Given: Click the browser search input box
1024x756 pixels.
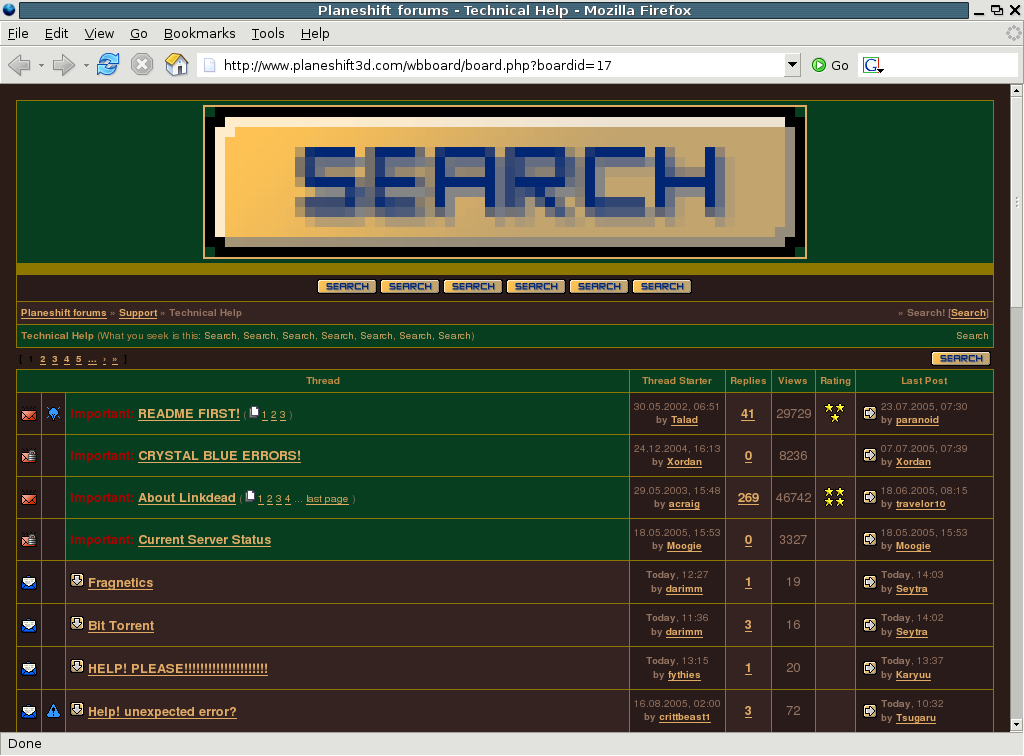Looking at the screenshot, I should 951,65.
